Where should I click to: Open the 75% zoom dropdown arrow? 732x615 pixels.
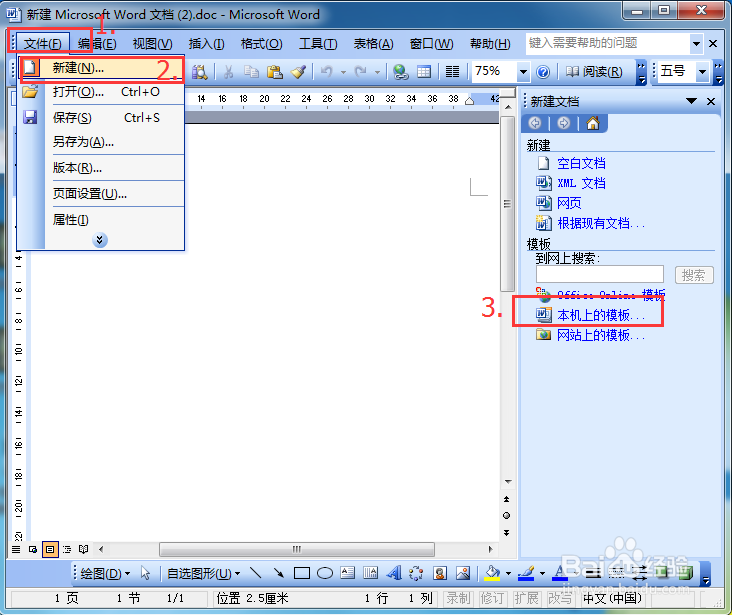coord(523,71)
